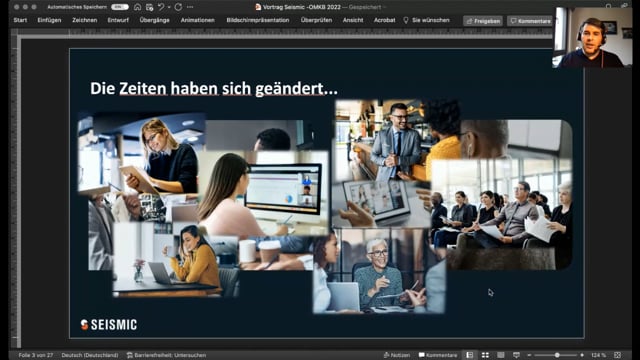
Task: Open the undo history dropdown arrow
Action: coord(169,7)
